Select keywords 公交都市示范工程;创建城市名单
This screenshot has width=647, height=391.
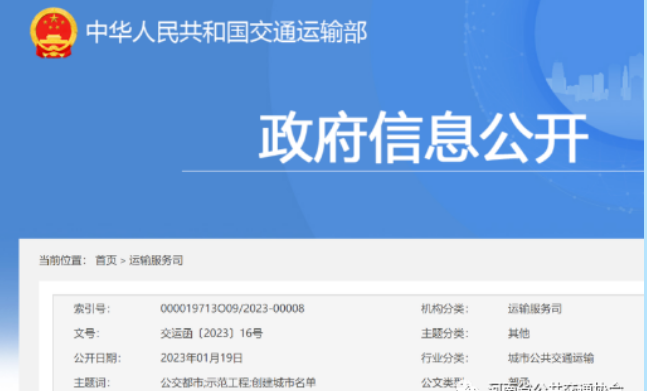238,383
